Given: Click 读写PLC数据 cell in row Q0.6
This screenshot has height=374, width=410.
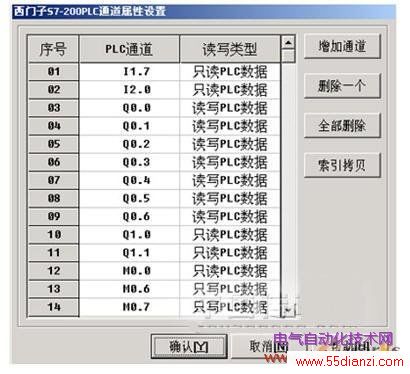Looking at the screenshot, I should (x=230, y=217).
